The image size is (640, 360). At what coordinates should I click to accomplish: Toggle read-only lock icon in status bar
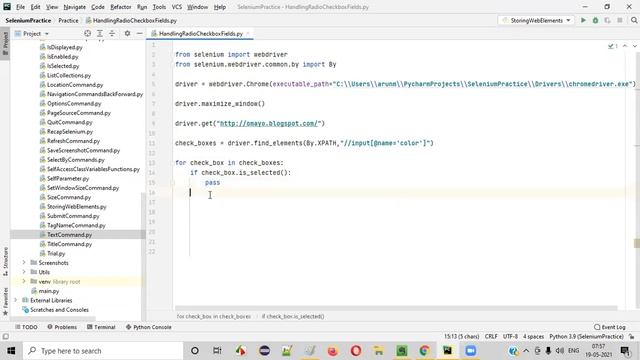(631, 337)
